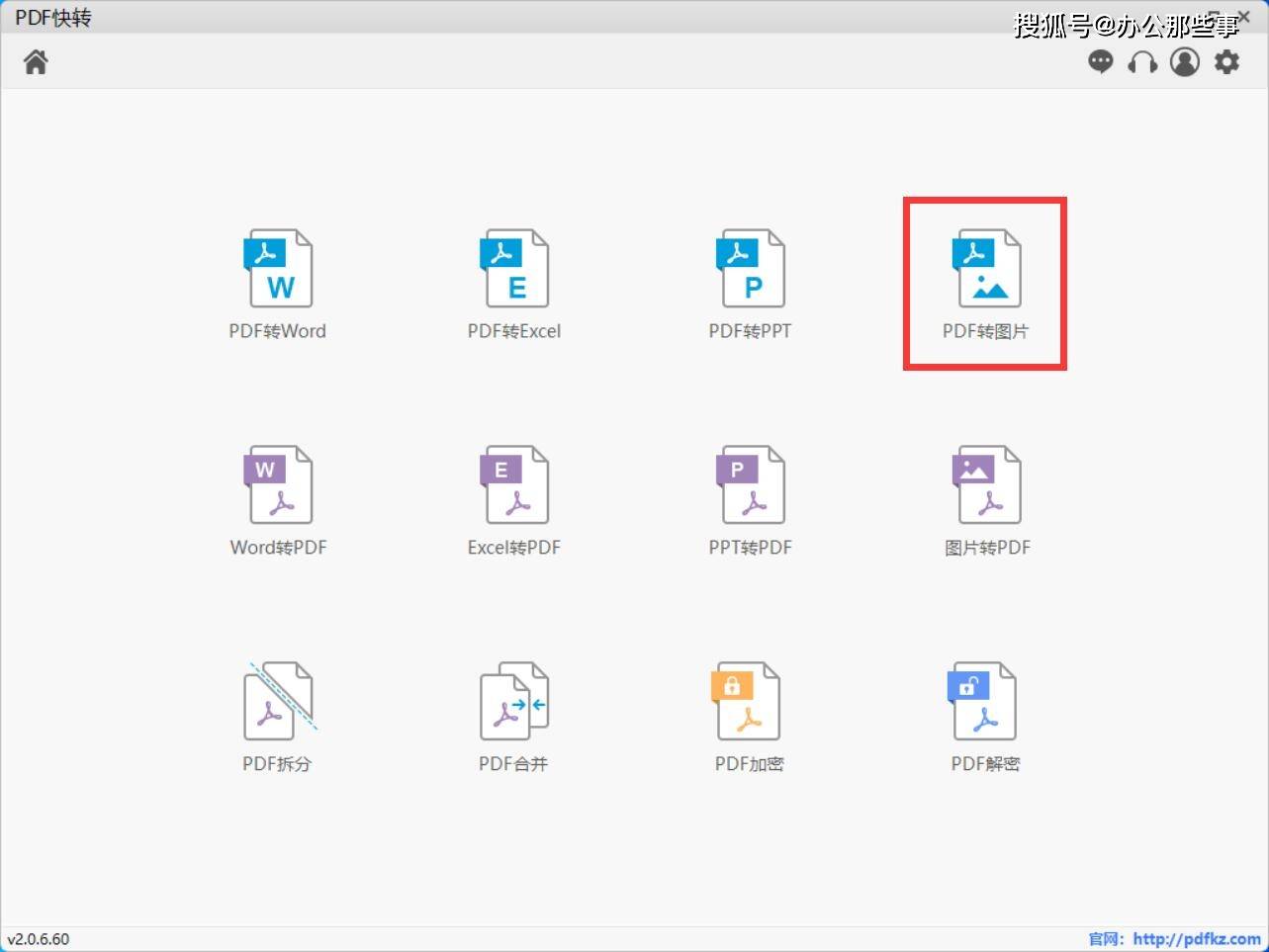Go to the home screen icon
Screen dimensions: 1269x952
tap(36, 62)
